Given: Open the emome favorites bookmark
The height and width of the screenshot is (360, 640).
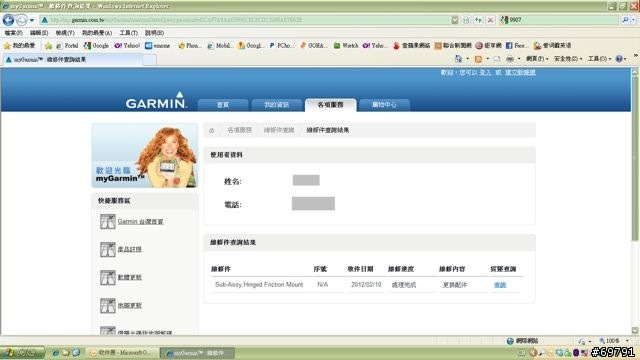Looking at the screenshot, I should tap(158, 46).
